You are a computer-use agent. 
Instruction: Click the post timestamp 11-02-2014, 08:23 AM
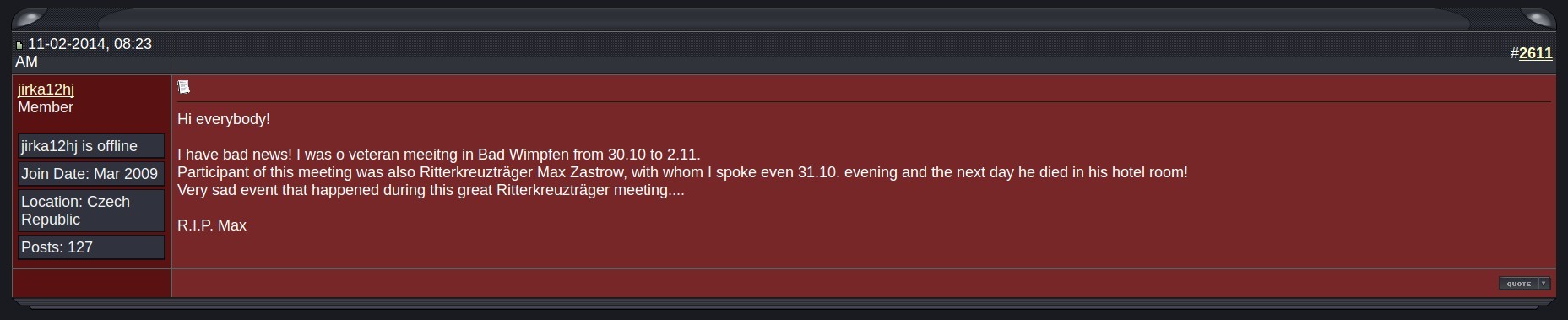tap(84, 52)
